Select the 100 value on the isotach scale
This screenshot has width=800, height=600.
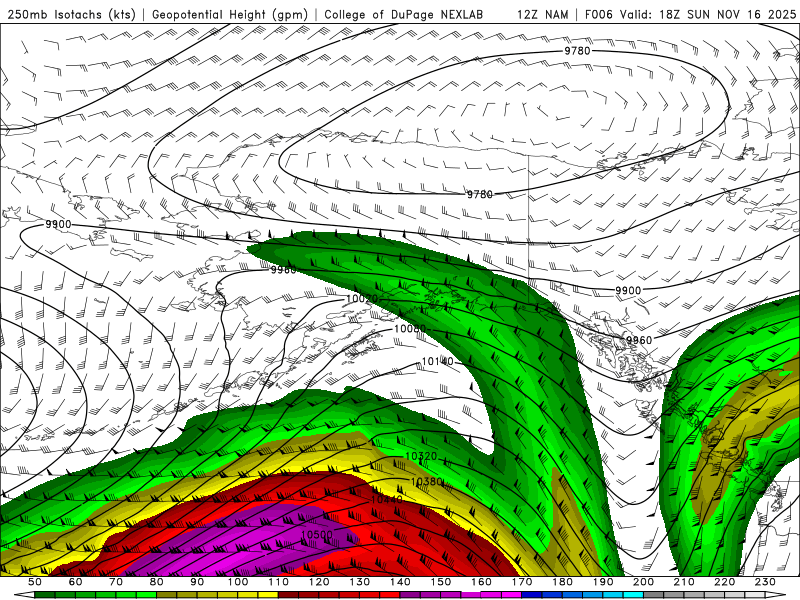(x=238, y=582)
